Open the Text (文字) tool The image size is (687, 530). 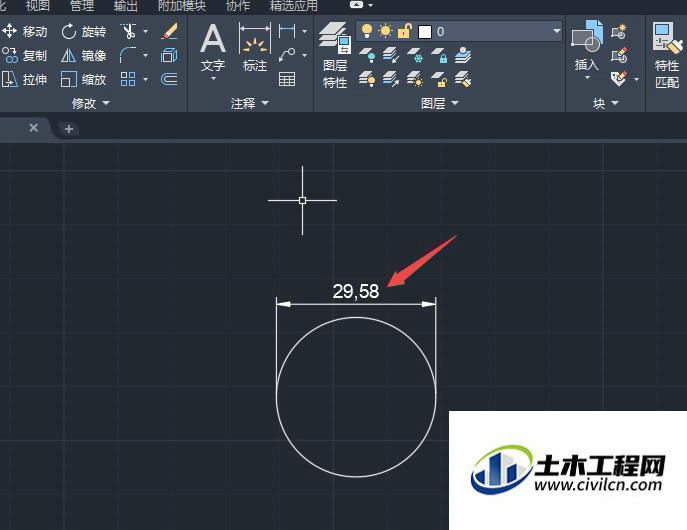[213, 47]
